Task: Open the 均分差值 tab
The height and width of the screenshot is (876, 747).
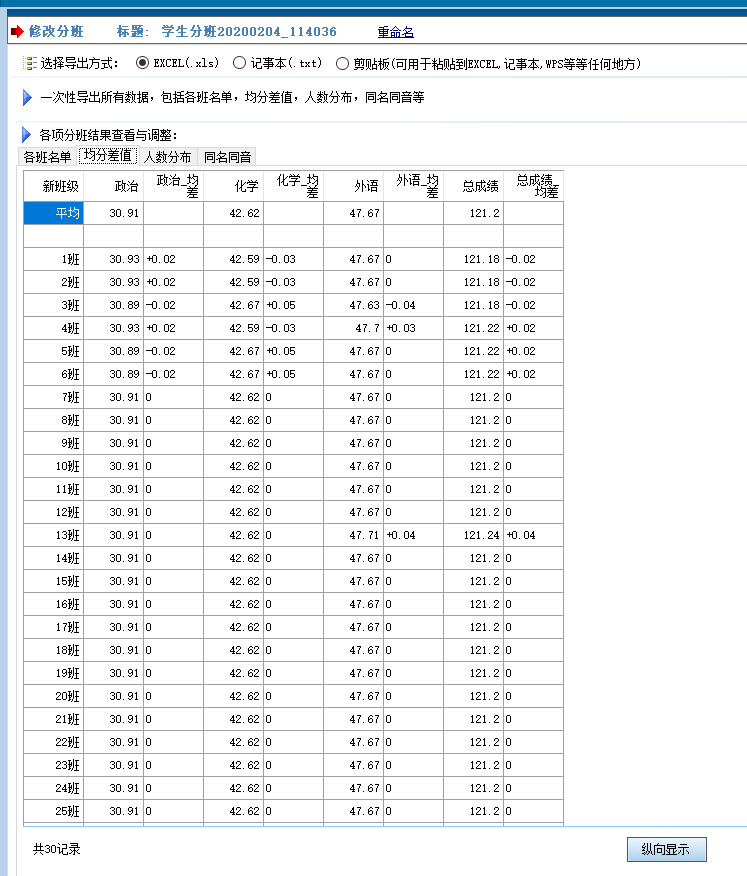Action: pos(108,156)
